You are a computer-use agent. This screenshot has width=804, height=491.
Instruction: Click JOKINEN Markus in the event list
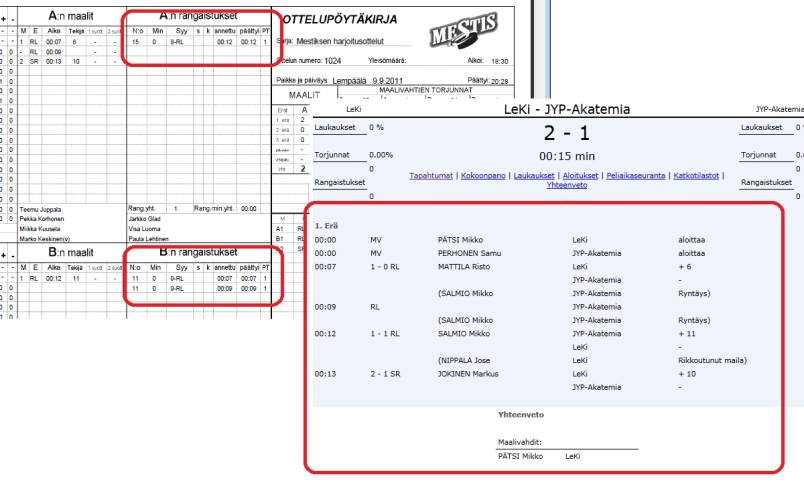468,374
